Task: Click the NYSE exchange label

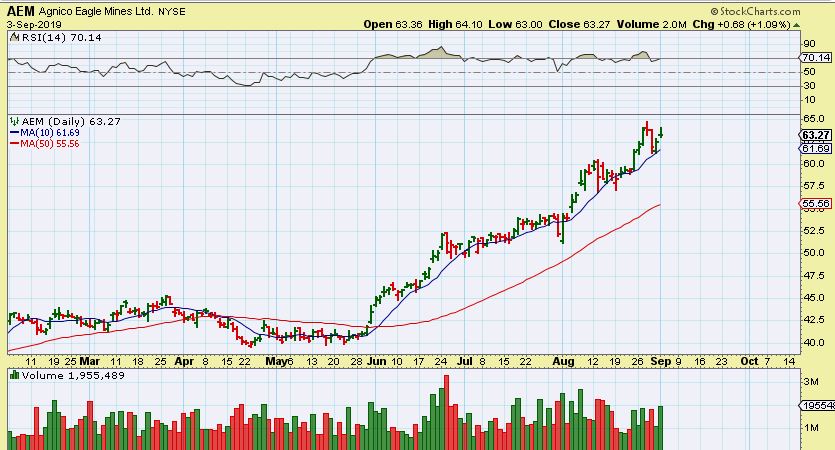Action: 171,12
